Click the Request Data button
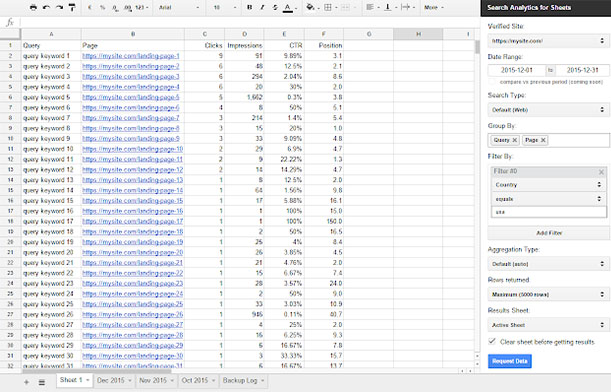The width and height of the screenshot is (611, 392). 510,361
